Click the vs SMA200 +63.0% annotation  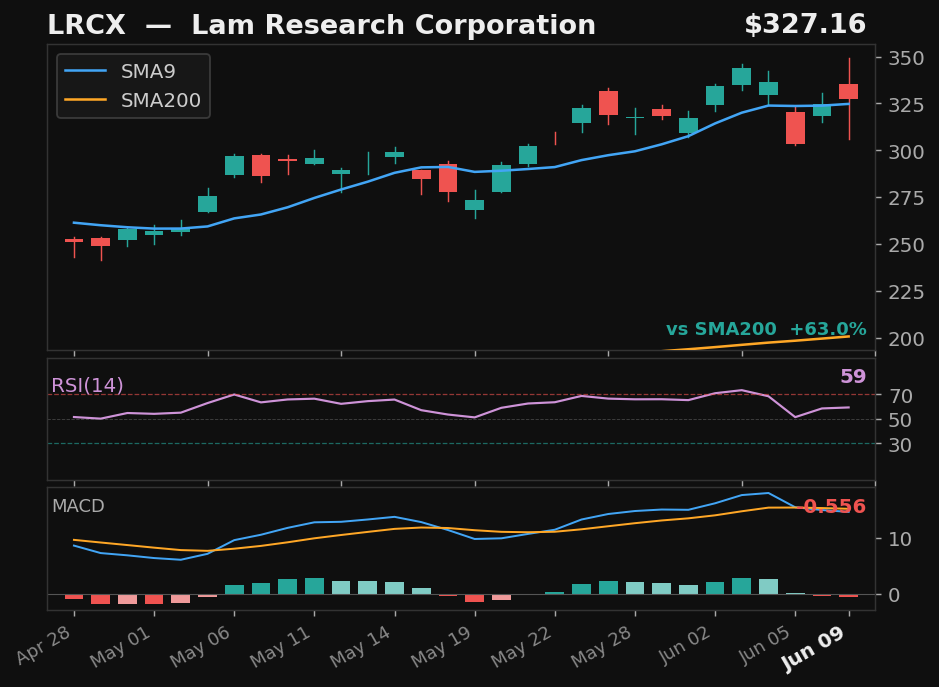coord(766,329)
